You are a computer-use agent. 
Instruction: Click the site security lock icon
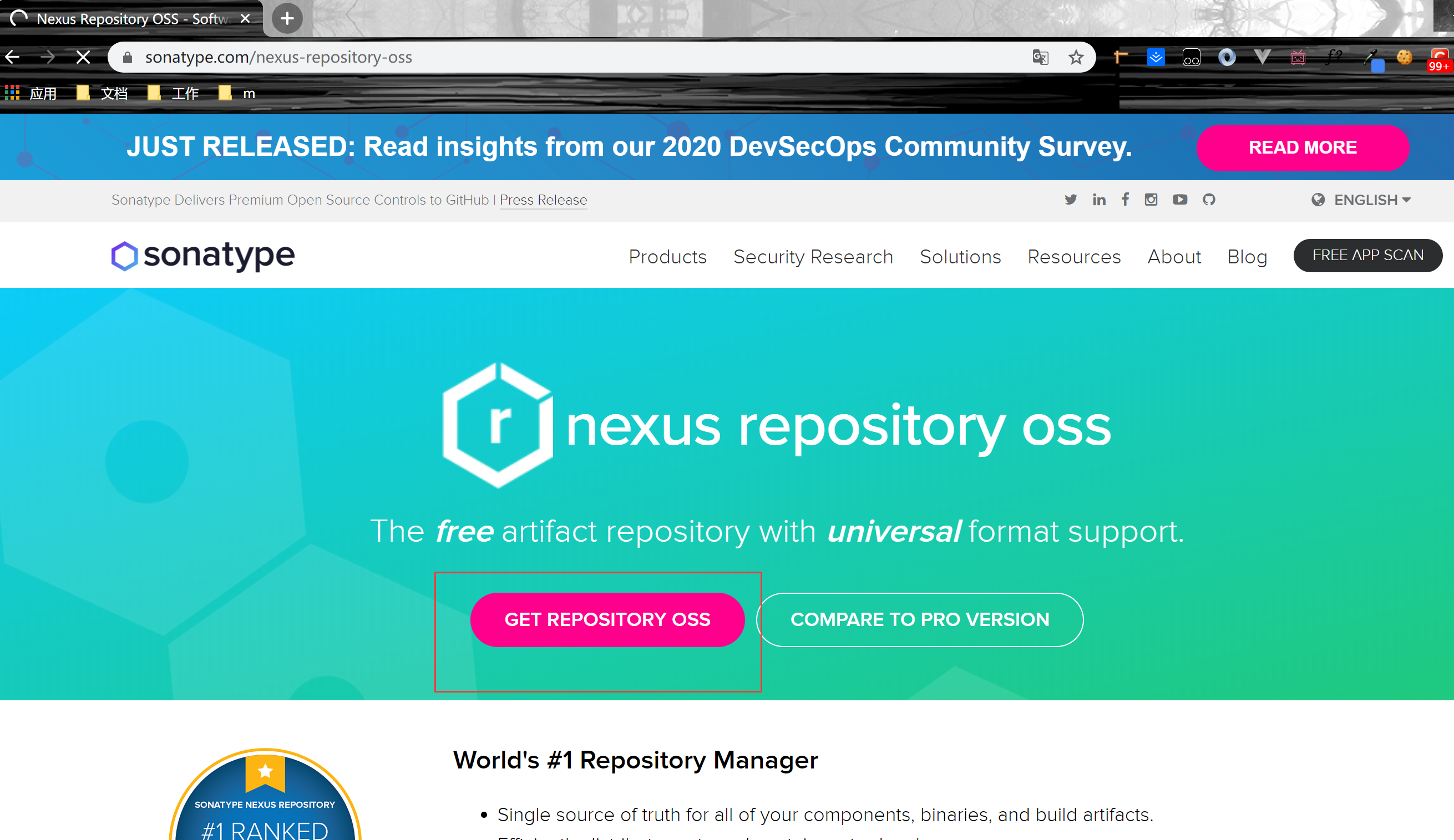click(x=128, y=57)
